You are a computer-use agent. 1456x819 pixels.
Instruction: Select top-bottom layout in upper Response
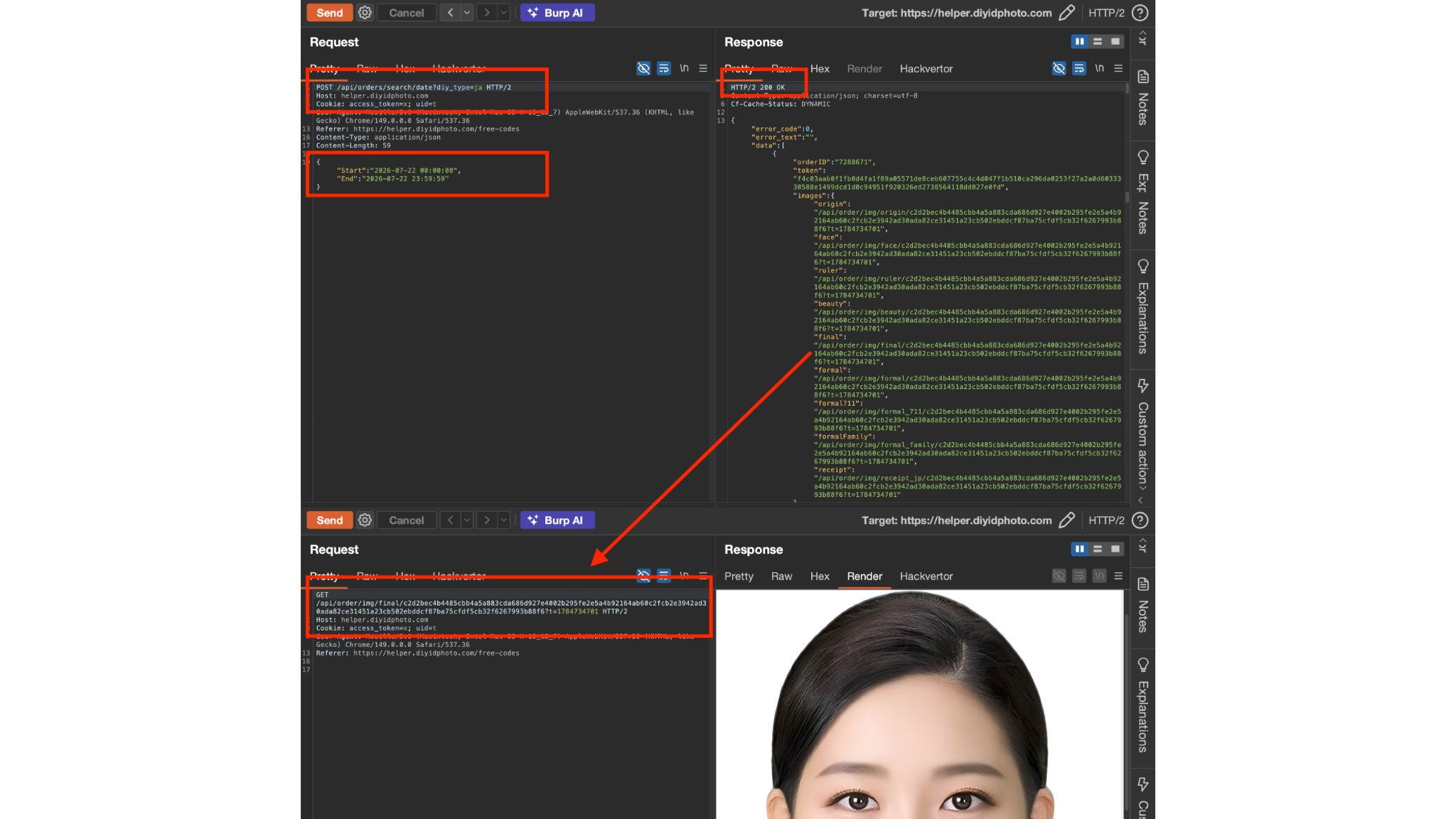[1098, 41]
